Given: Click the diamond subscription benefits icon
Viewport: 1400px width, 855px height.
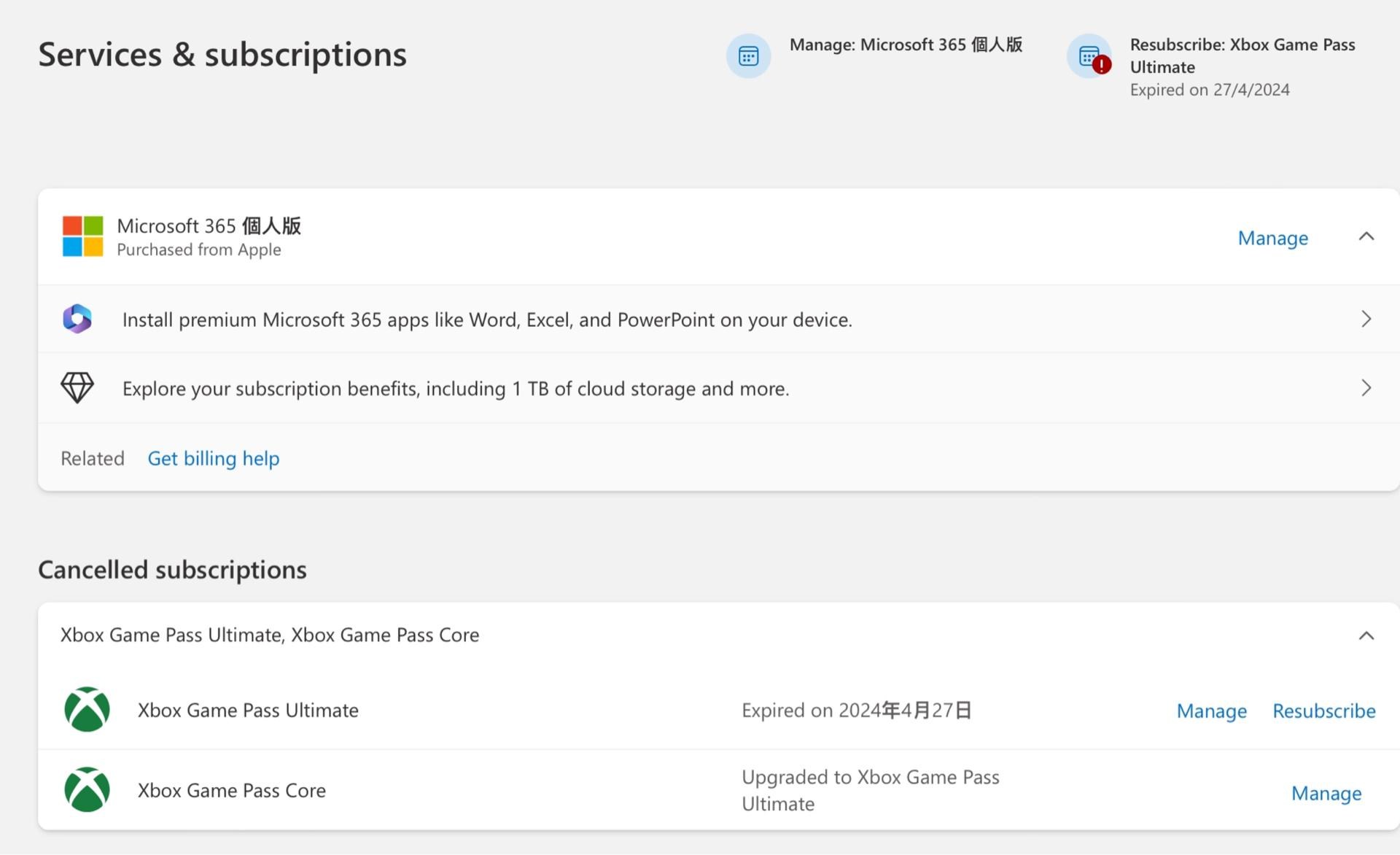Looking at the screenshot, I should coord(78,387).
